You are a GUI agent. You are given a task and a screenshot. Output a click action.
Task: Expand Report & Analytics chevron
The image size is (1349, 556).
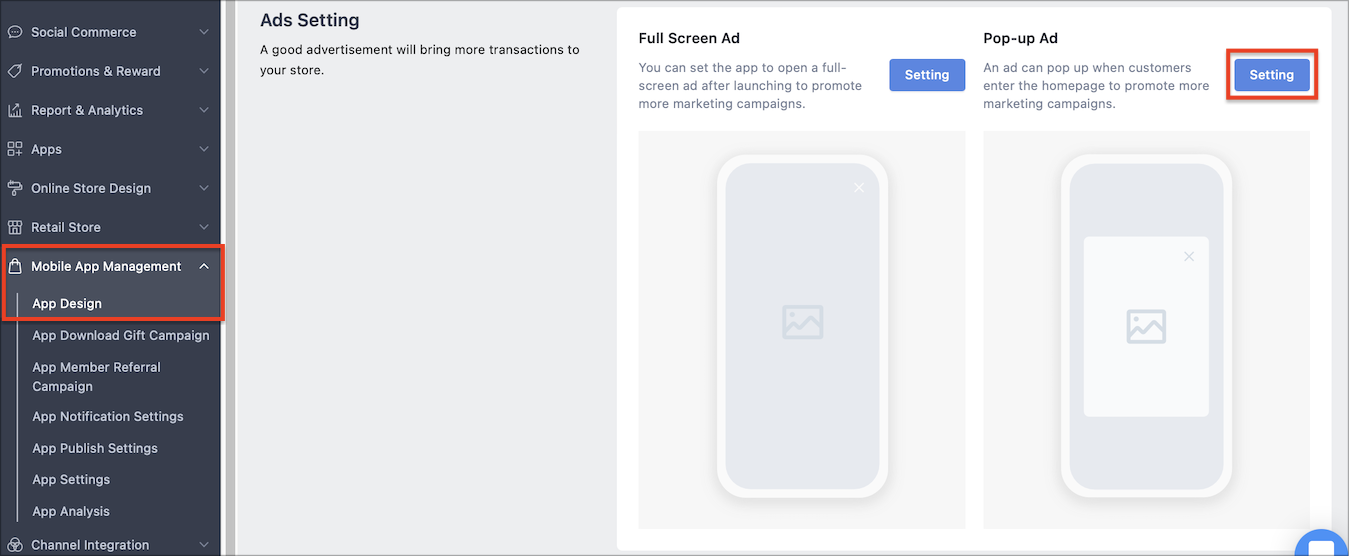[204, 110]
